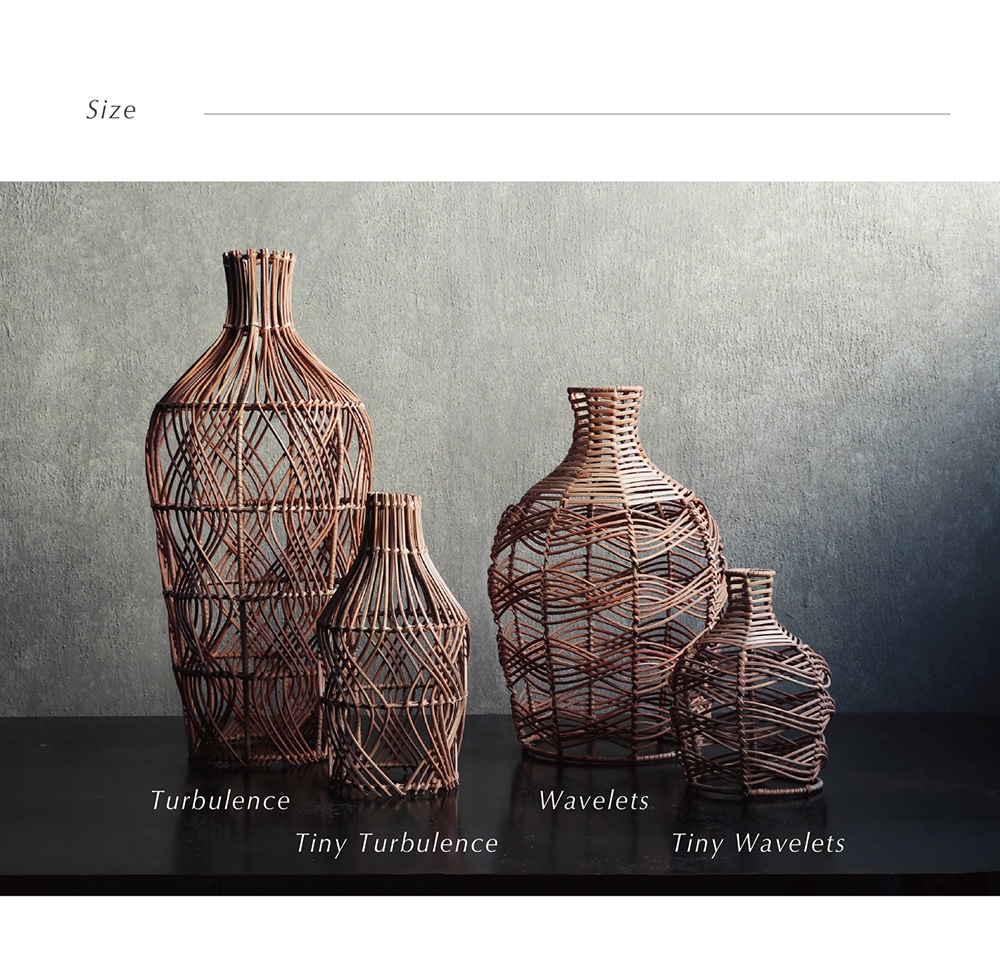Click the base ring of Tiny Wavelets vase
The height and width of the screenshot is (980, 1000).
coord(756,789)
